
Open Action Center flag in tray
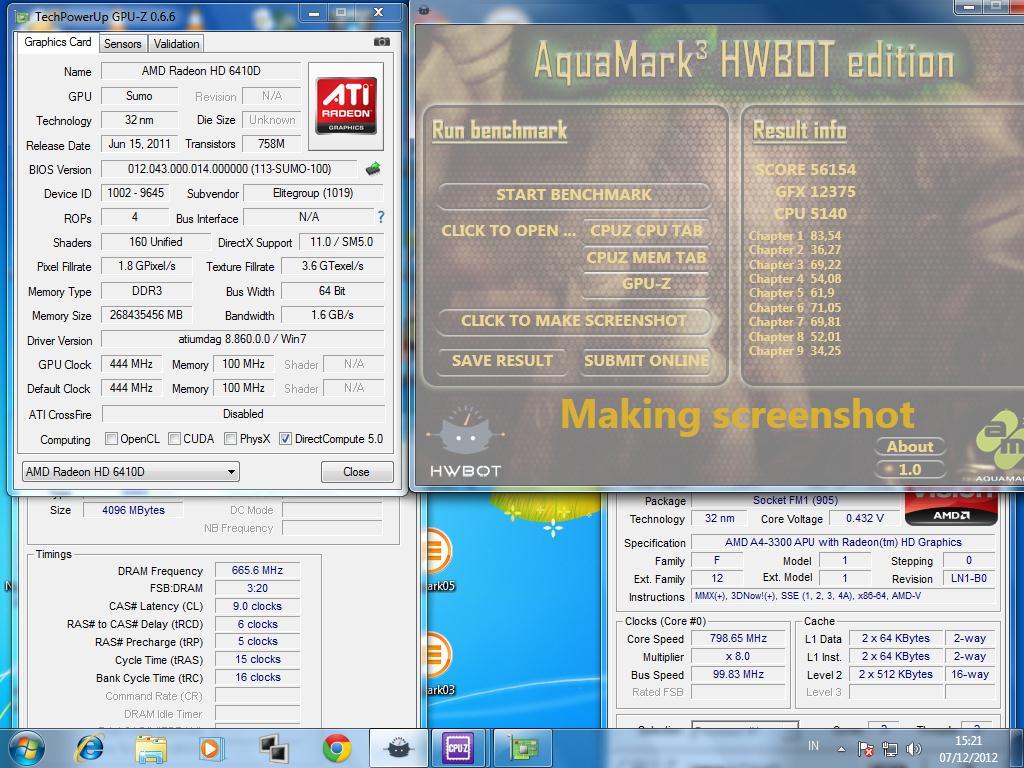click(866, 749)
